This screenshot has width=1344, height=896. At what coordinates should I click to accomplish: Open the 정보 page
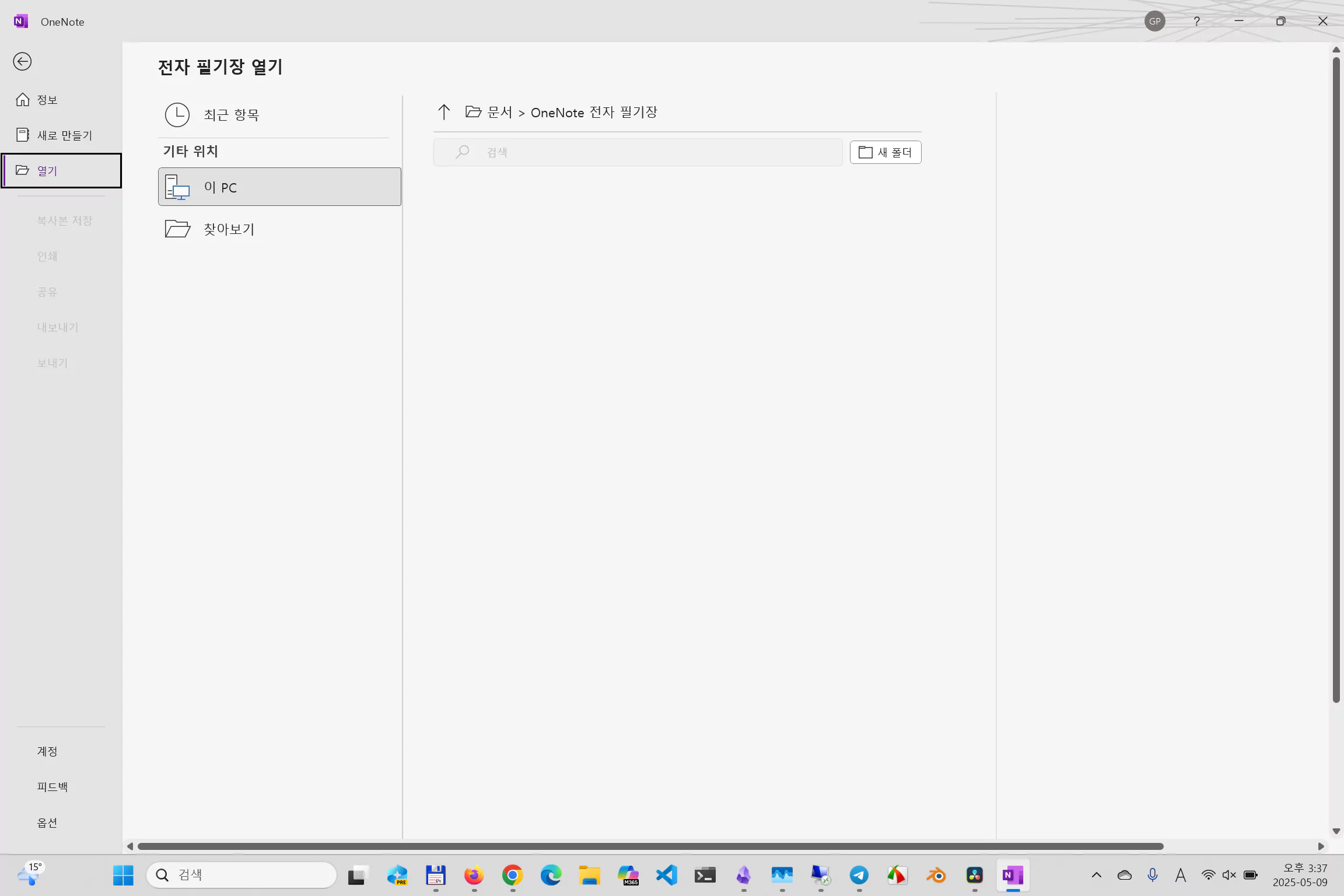[x=61, y=100]
